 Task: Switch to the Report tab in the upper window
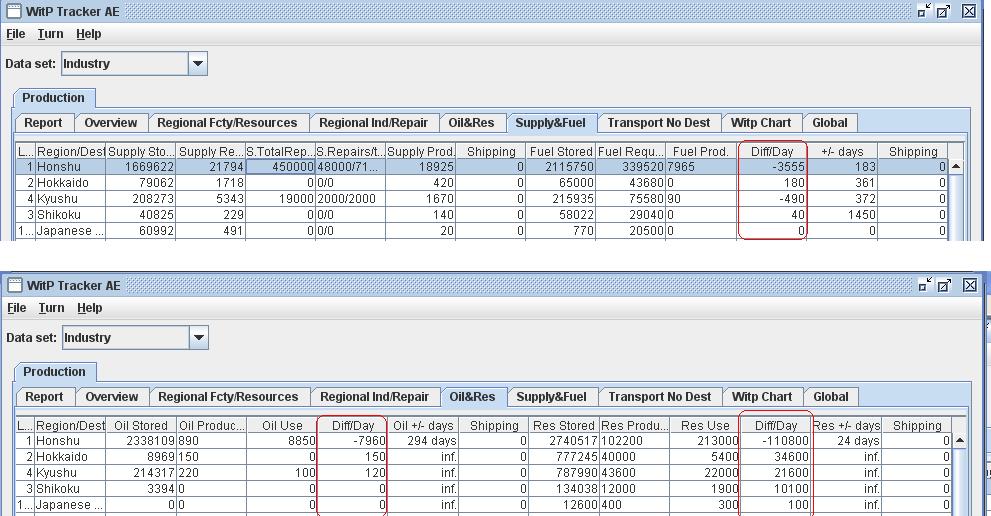44,123
